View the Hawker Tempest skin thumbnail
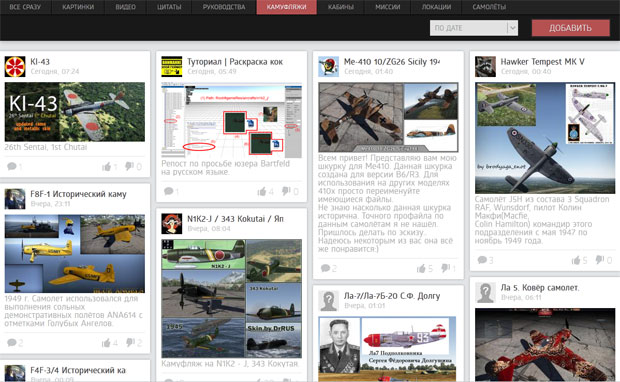The image size is (620, 382). tap(545, 138)
